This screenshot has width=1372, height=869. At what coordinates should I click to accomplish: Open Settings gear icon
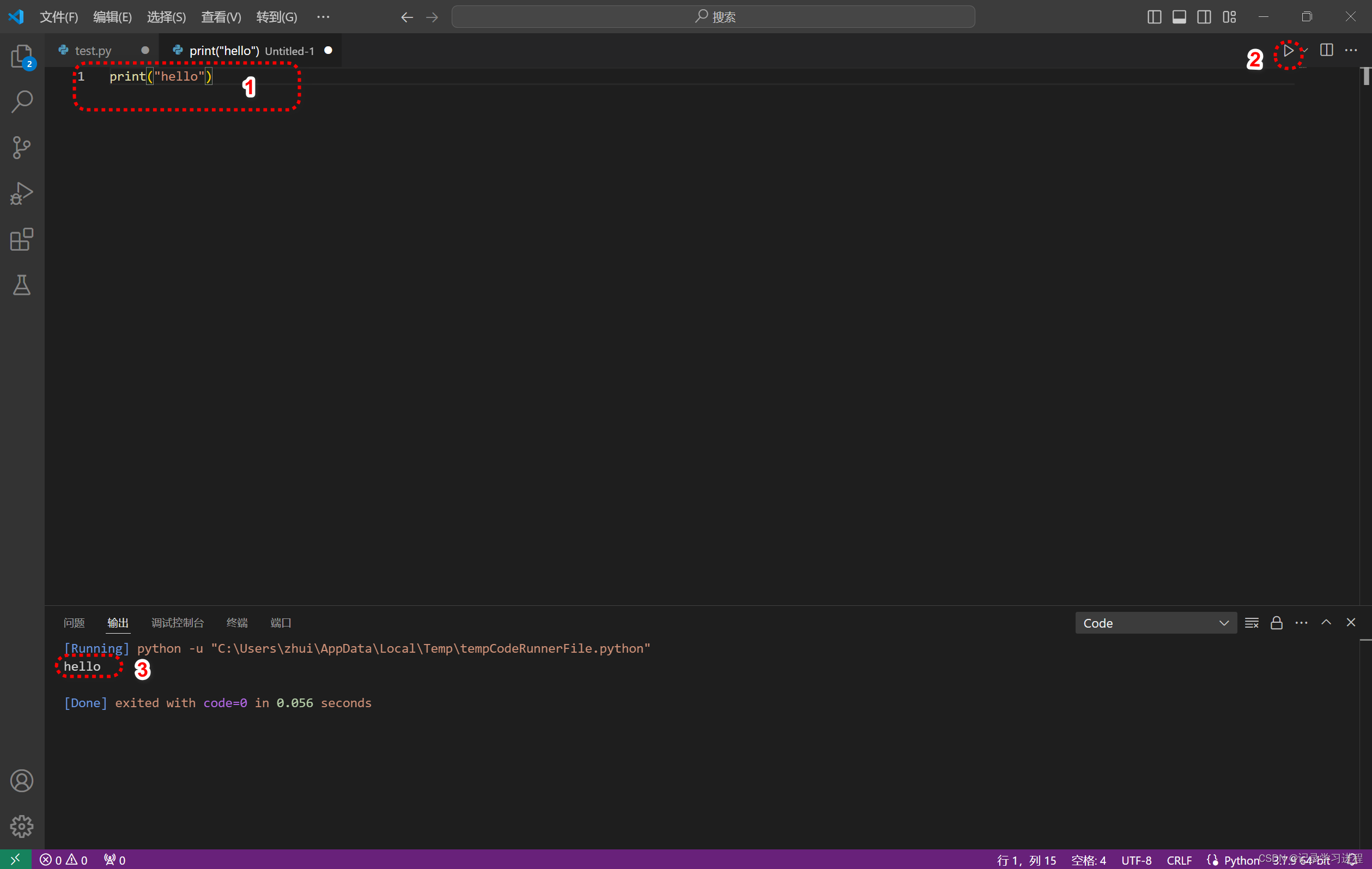22,827
